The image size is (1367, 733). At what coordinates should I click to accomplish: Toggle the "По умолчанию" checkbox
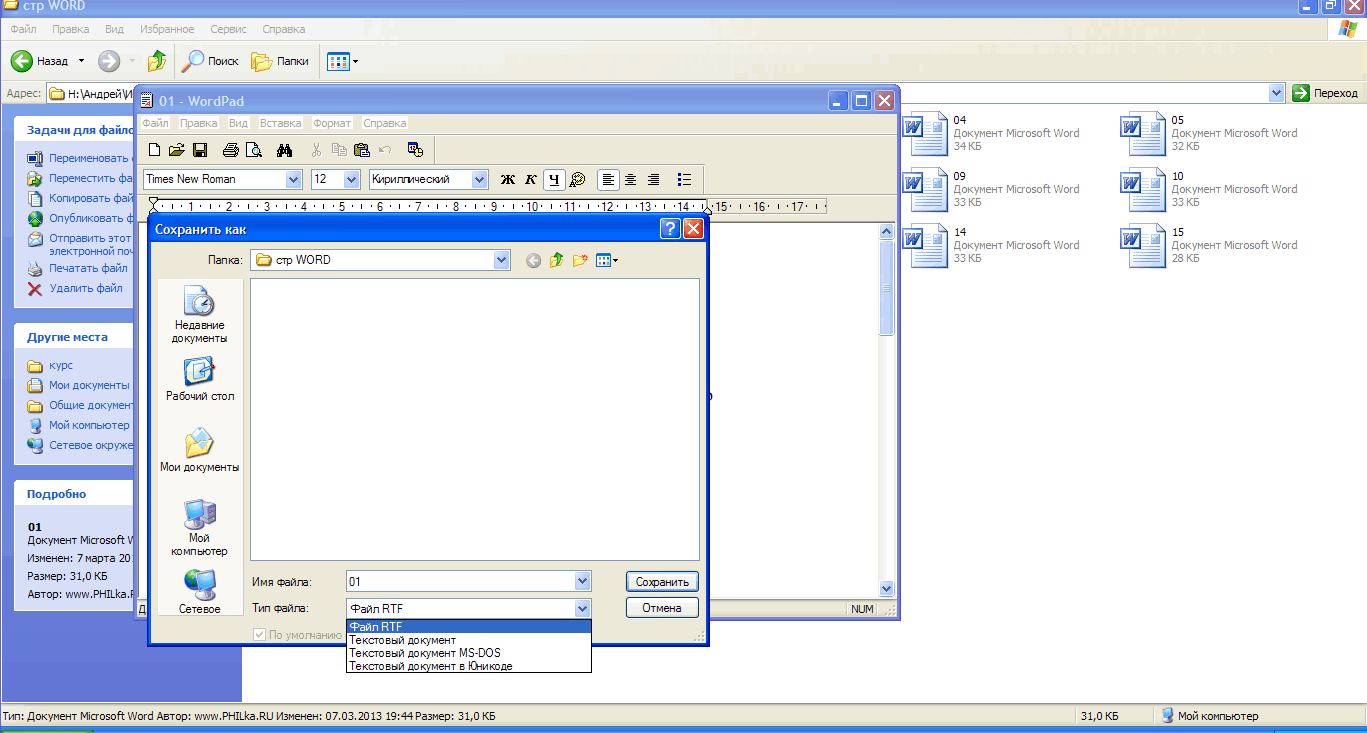click(260, 635)
